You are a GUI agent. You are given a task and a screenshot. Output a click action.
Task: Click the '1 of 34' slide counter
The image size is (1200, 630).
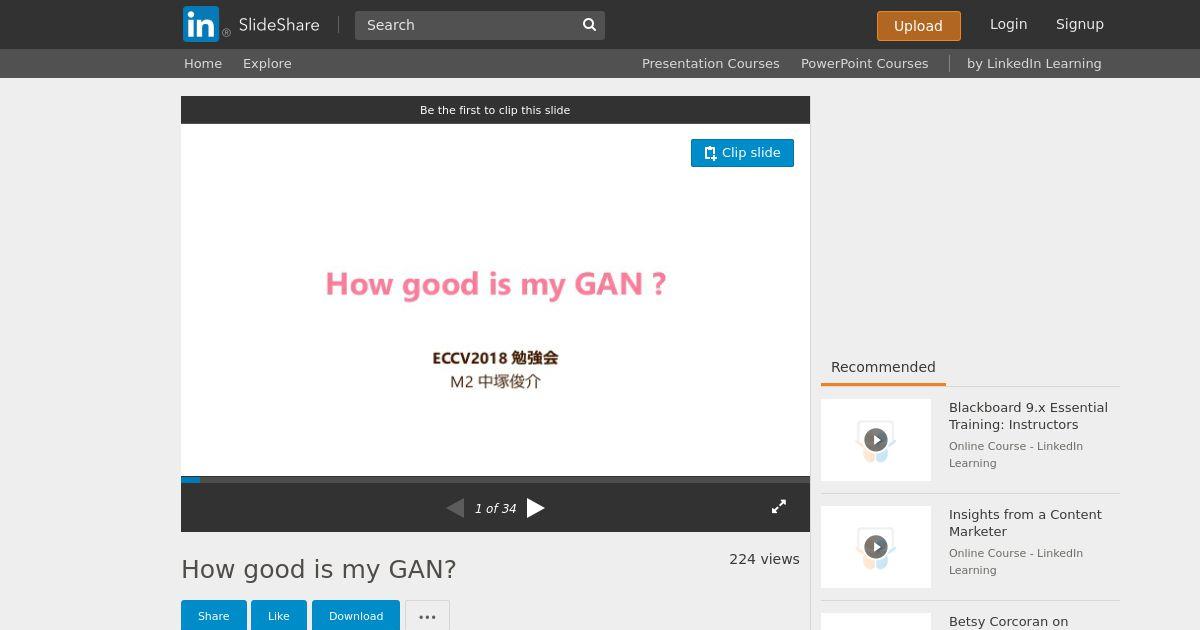(495, 509)
